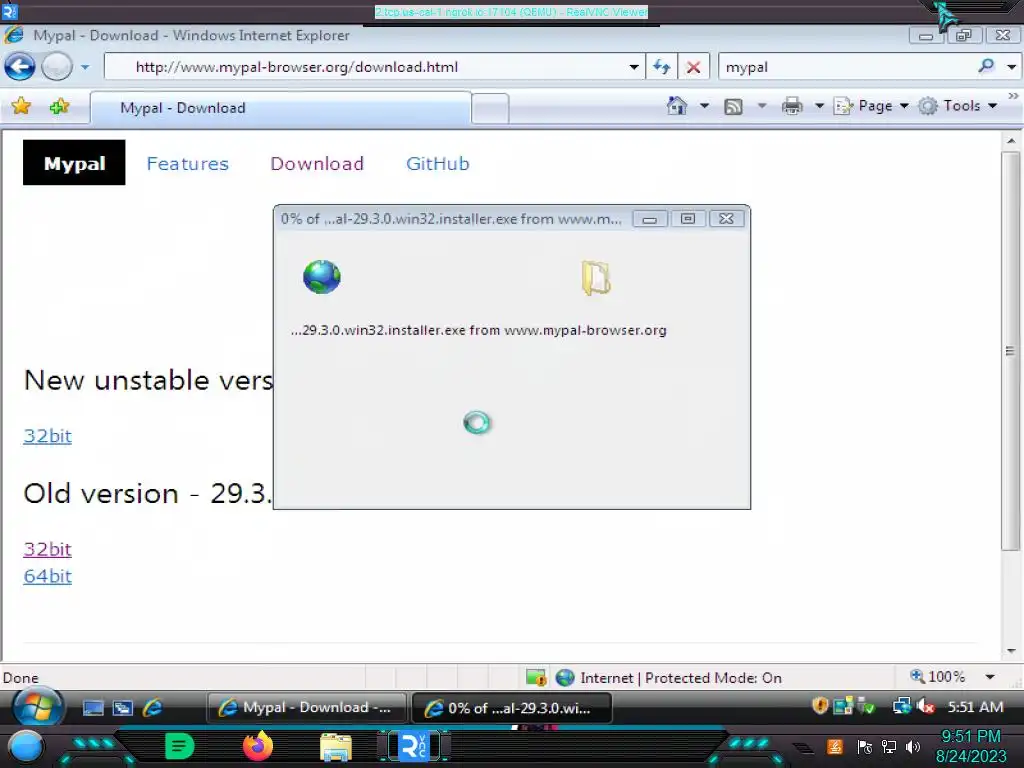Go back with the IE Back arrow
1024x768 pixels.
20,67
